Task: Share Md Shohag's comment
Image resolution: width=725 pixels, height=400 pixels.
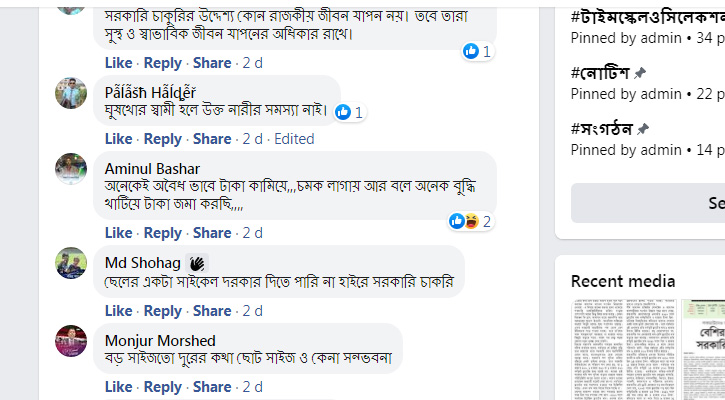Action: (212, 311)
